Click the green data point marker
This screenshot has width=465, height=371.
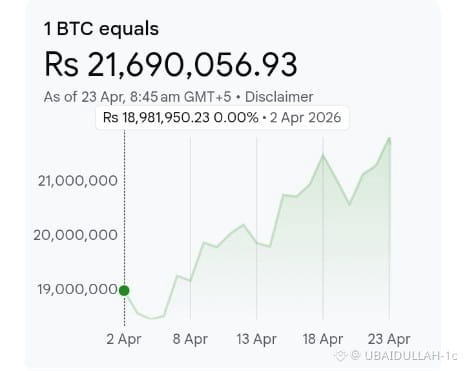click(x=124, y=291)
